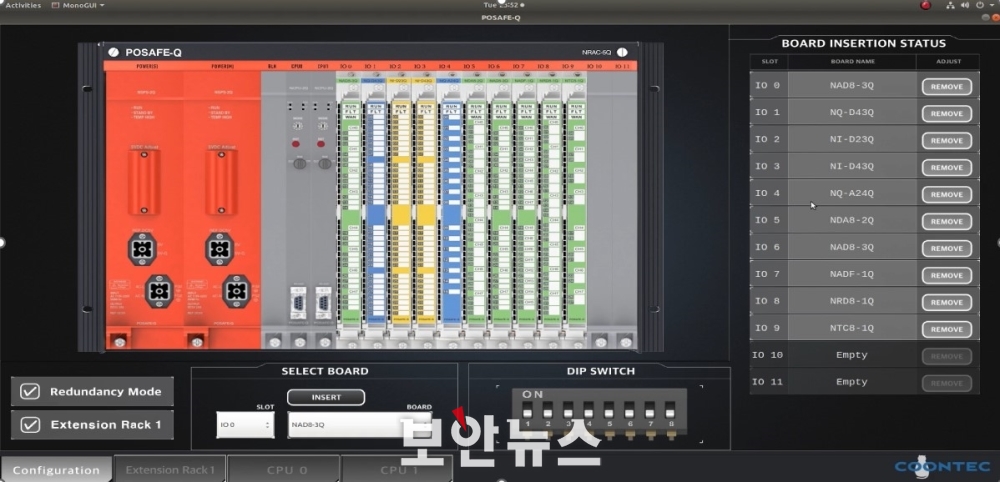Screen dimensions: 1000x482
Task: Remove the NRD8-1Q board in IO 8
Action: pos(946,302)
